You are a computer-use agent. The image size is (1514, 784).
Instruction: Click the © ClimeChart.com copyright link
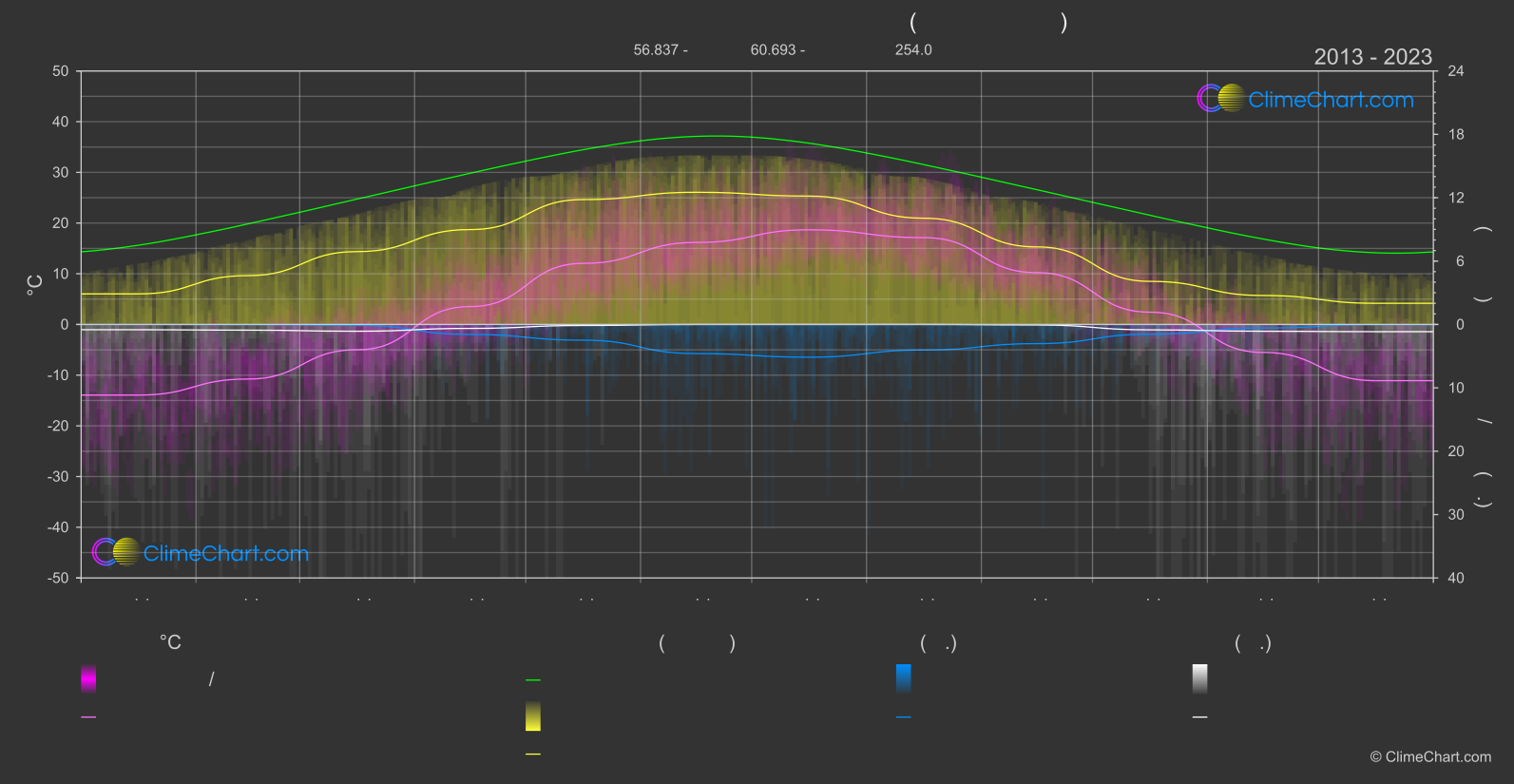tap(1430, 756)
